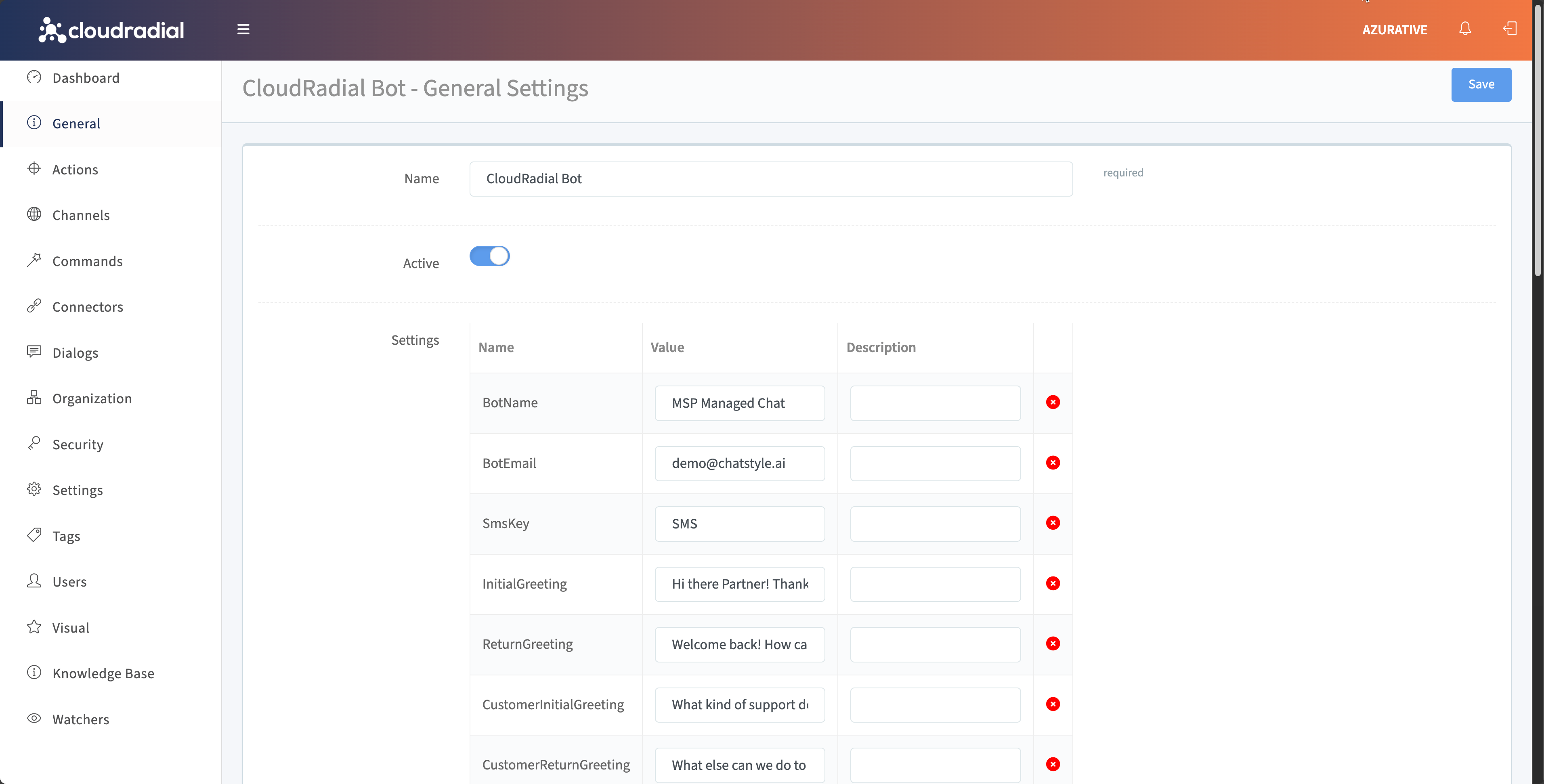This screenshot has height=784, width=1544.
Task: Click the BotName description field
Action: coord(935,403)
